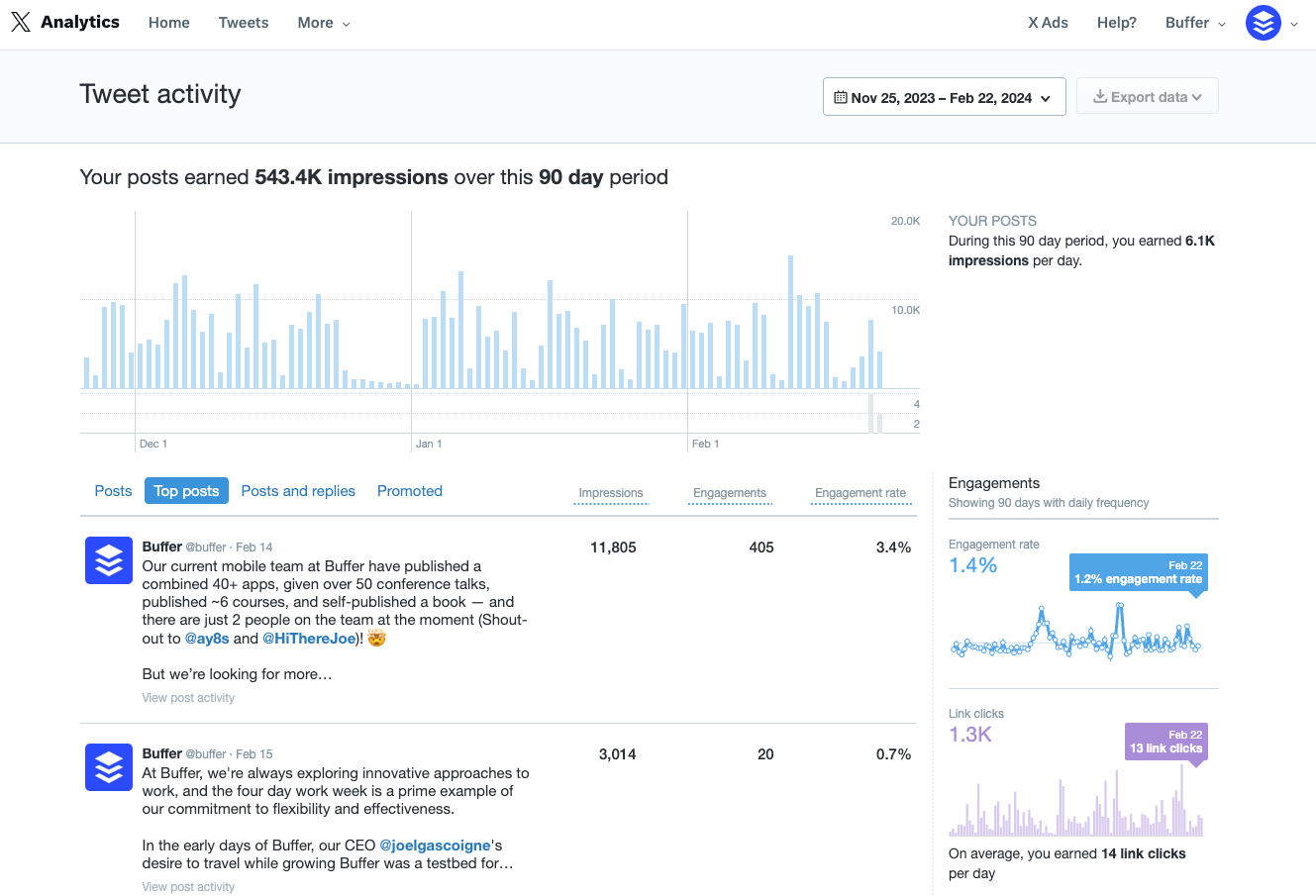This screenshot has width=1316, height=896.
Task: Click the 1.3K link clicks figure
Action: pyautogui.click(x=970, y=735)
